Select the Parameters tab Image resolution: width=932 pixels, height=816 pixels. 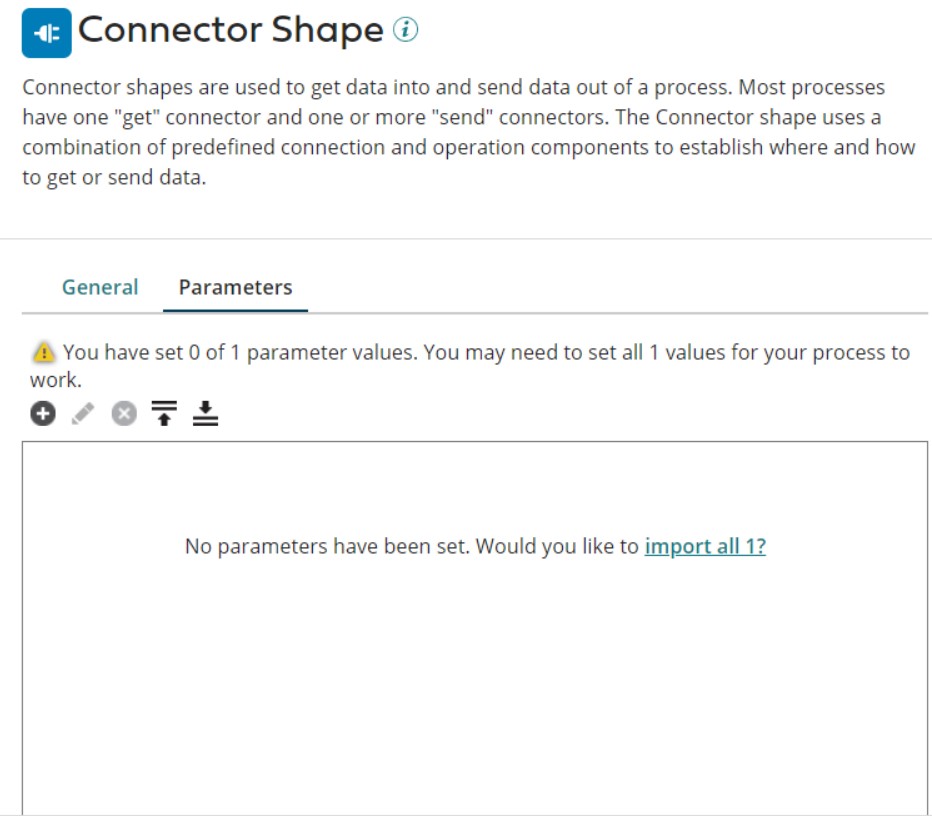[235, 288]
